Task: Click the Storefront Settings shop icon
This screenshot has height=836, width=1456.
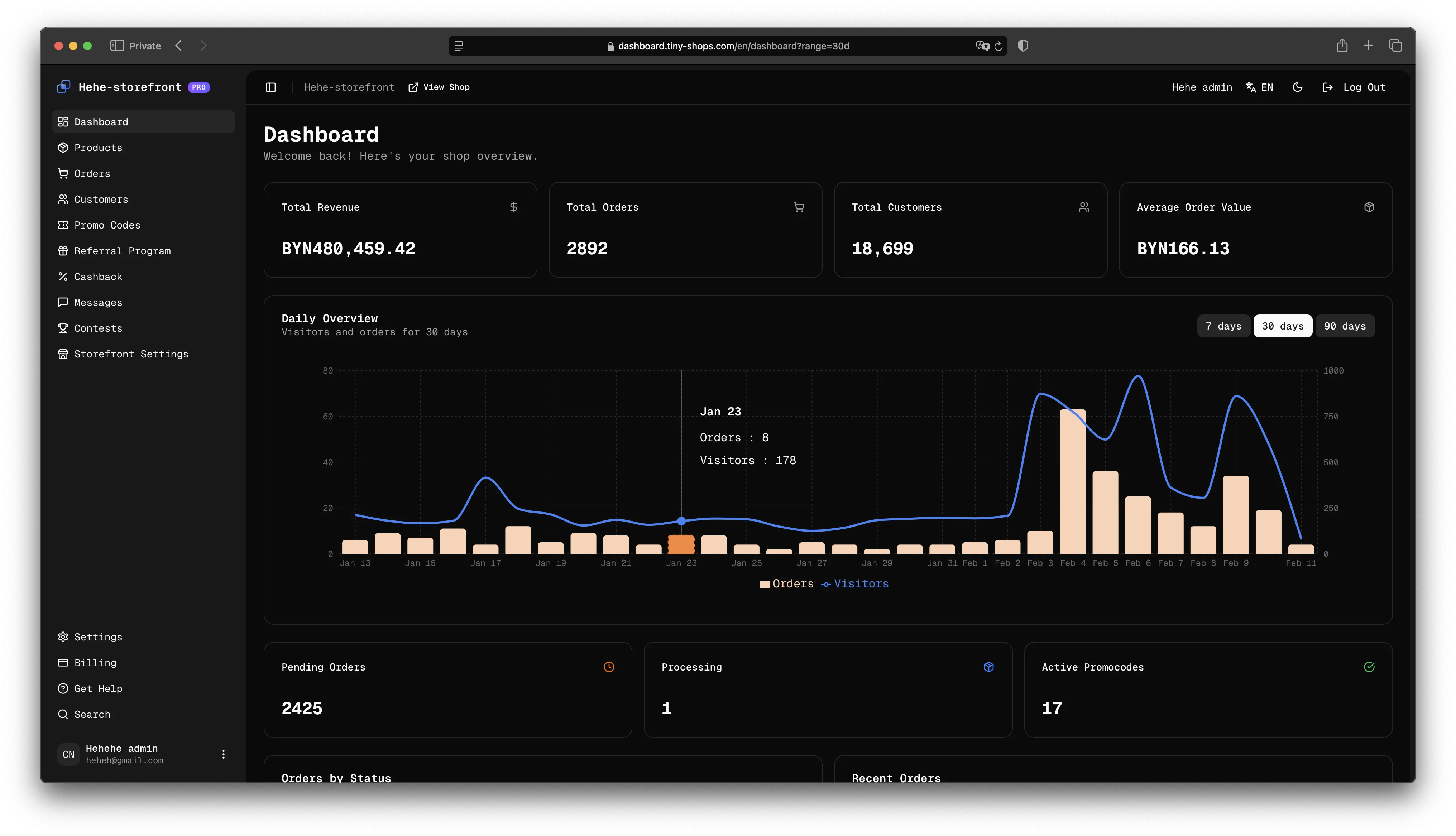Action: point(63,354)
